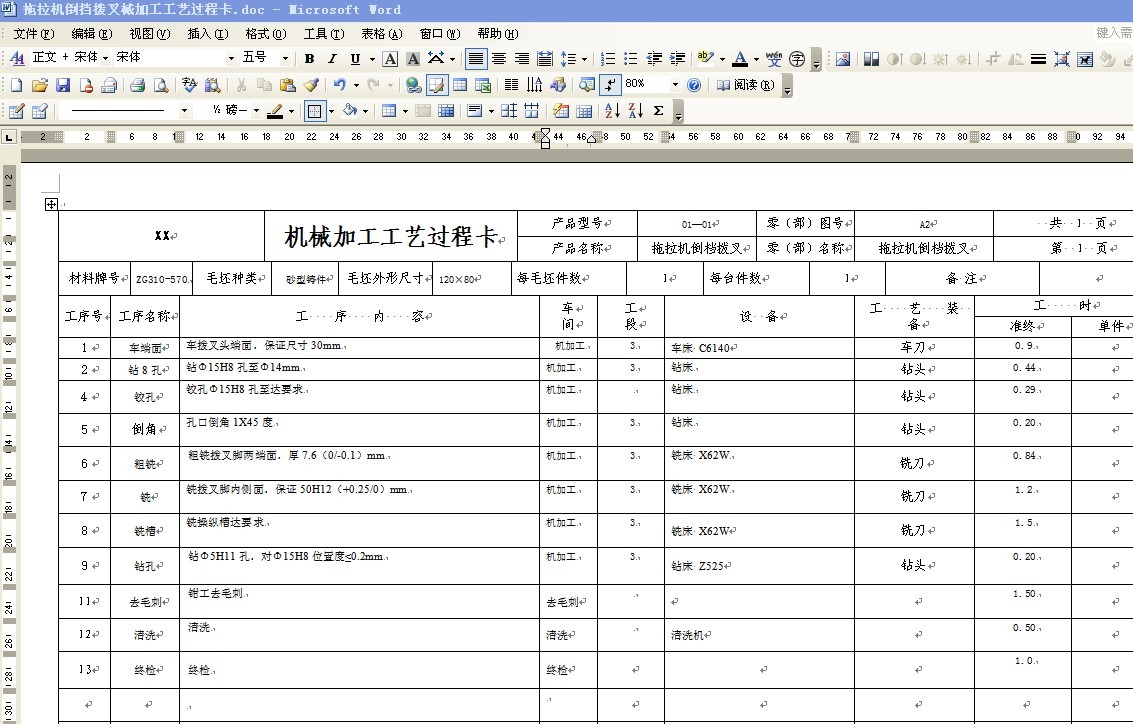Run spelling and grammar check

(x=189, y=85)
